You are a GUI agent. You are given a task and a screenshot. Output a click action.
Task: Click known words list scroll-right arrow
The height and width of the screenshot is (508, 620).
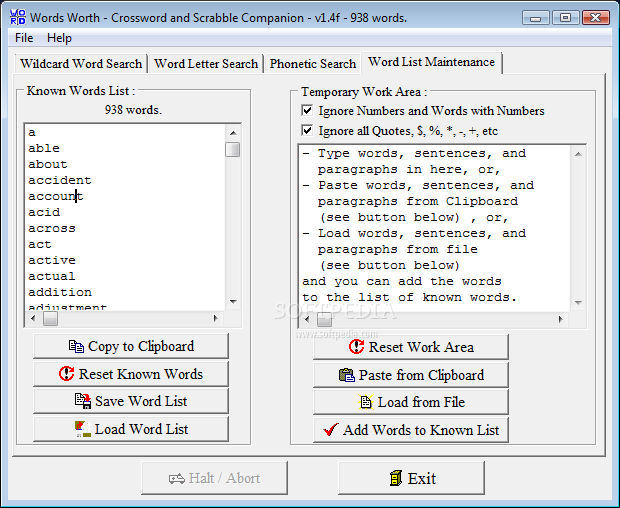216,318
